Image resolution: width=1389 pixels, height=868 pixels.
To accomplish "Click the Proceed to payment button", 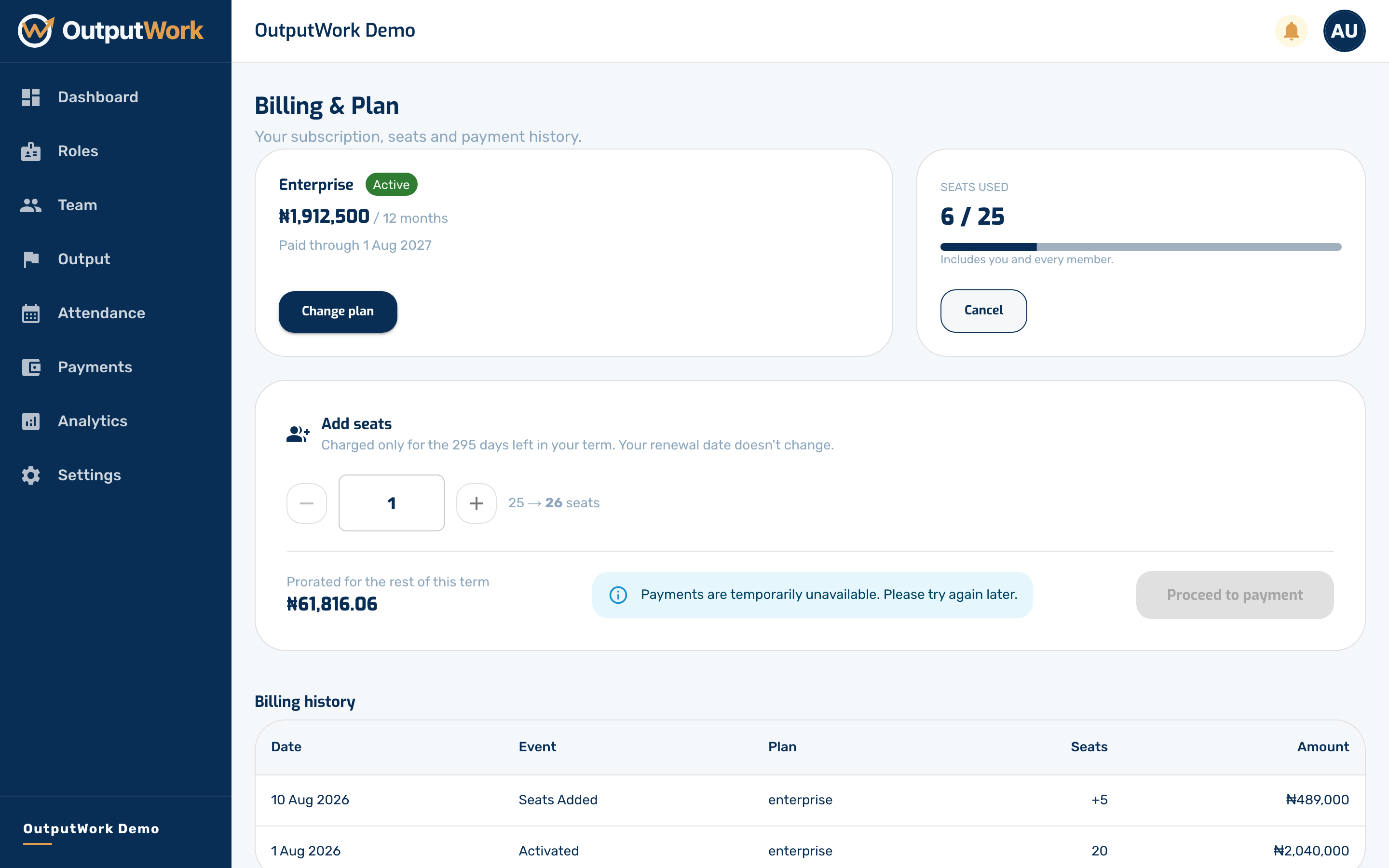I will 1235,595.
